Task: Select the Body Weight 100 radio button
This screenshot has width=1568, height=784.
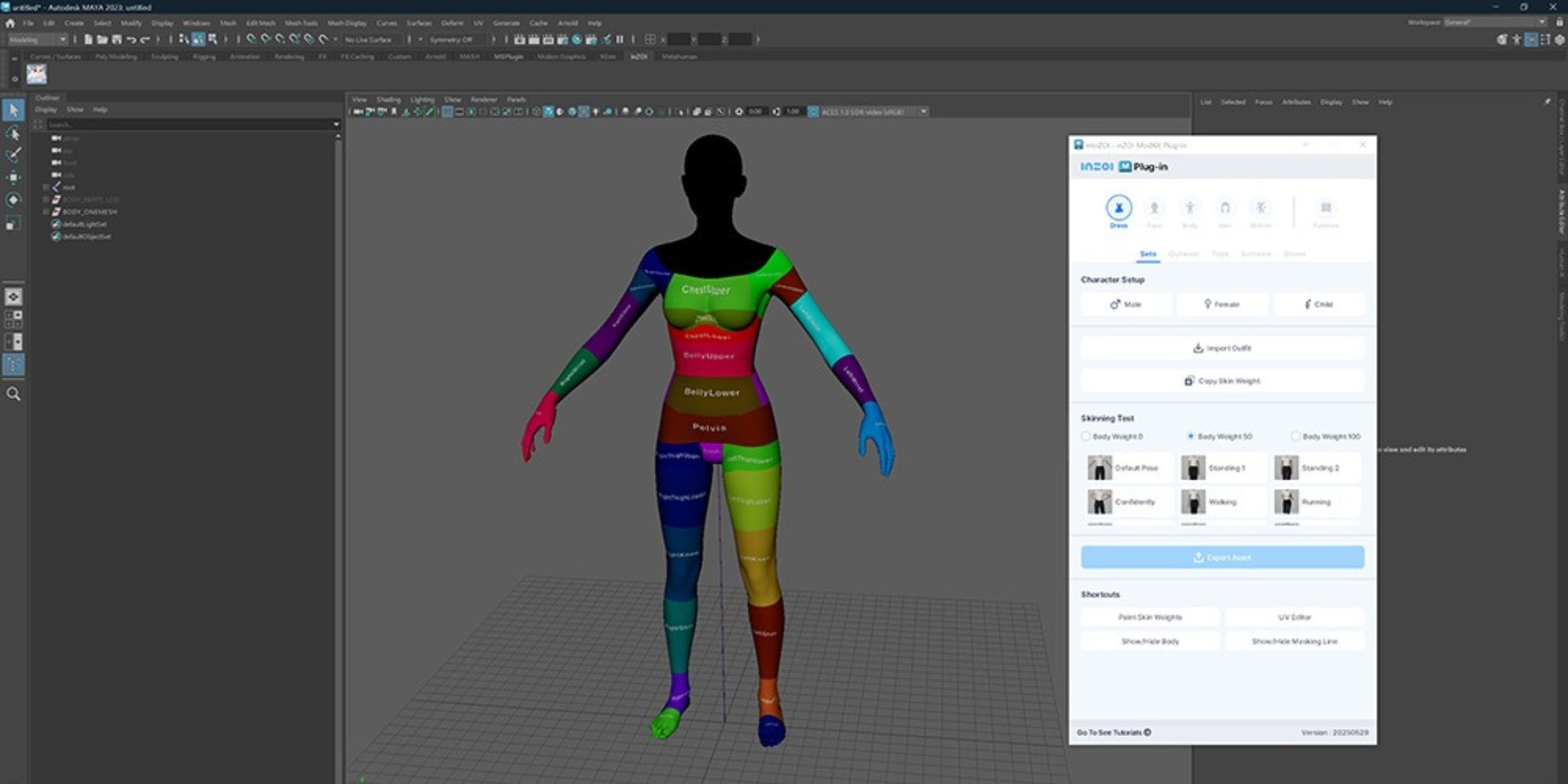Action: [x=1296, y=436]
